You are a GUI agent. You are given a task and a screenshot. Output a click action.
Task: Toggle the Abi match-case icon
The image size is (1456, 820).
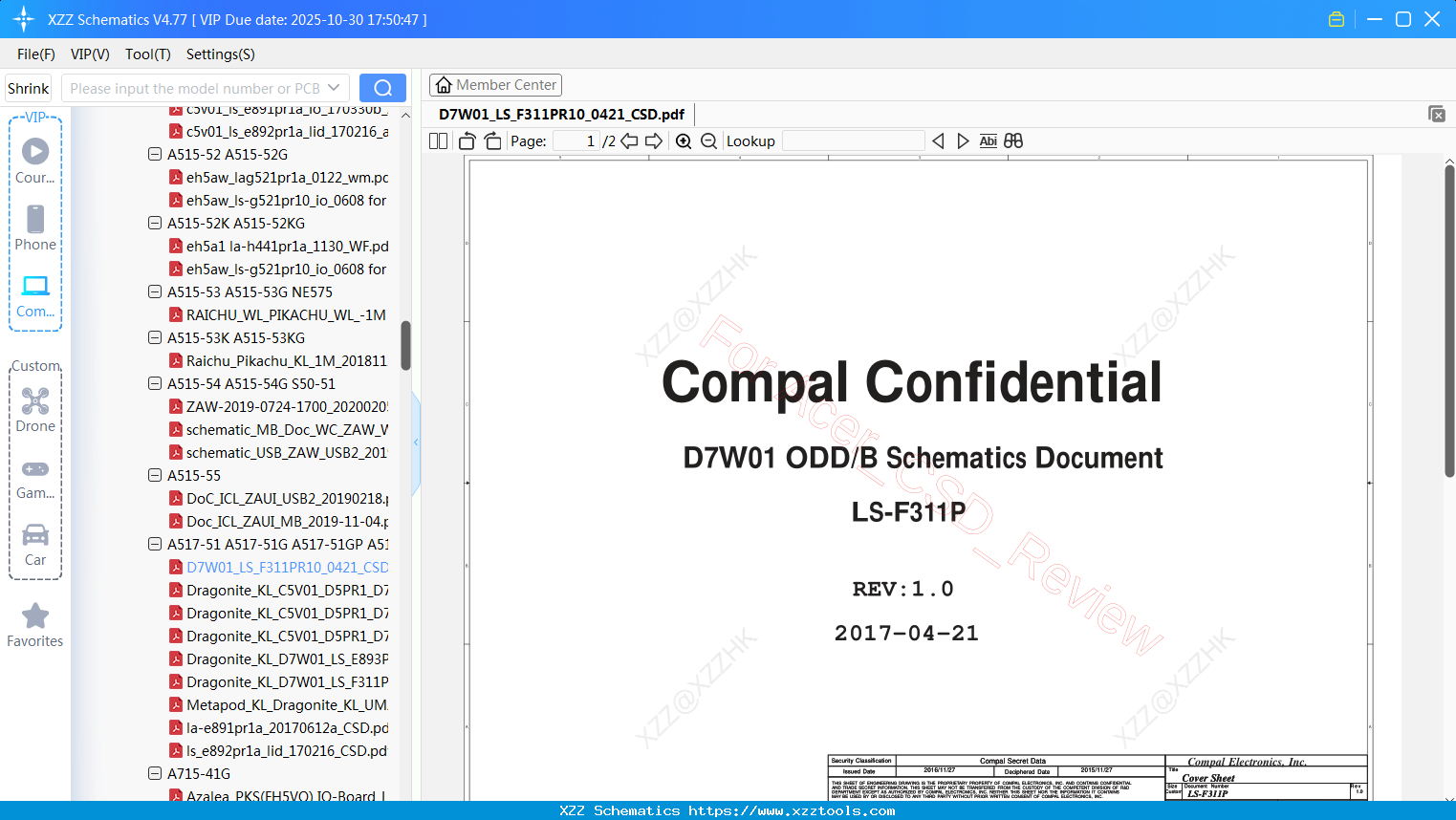click(989, 141)
